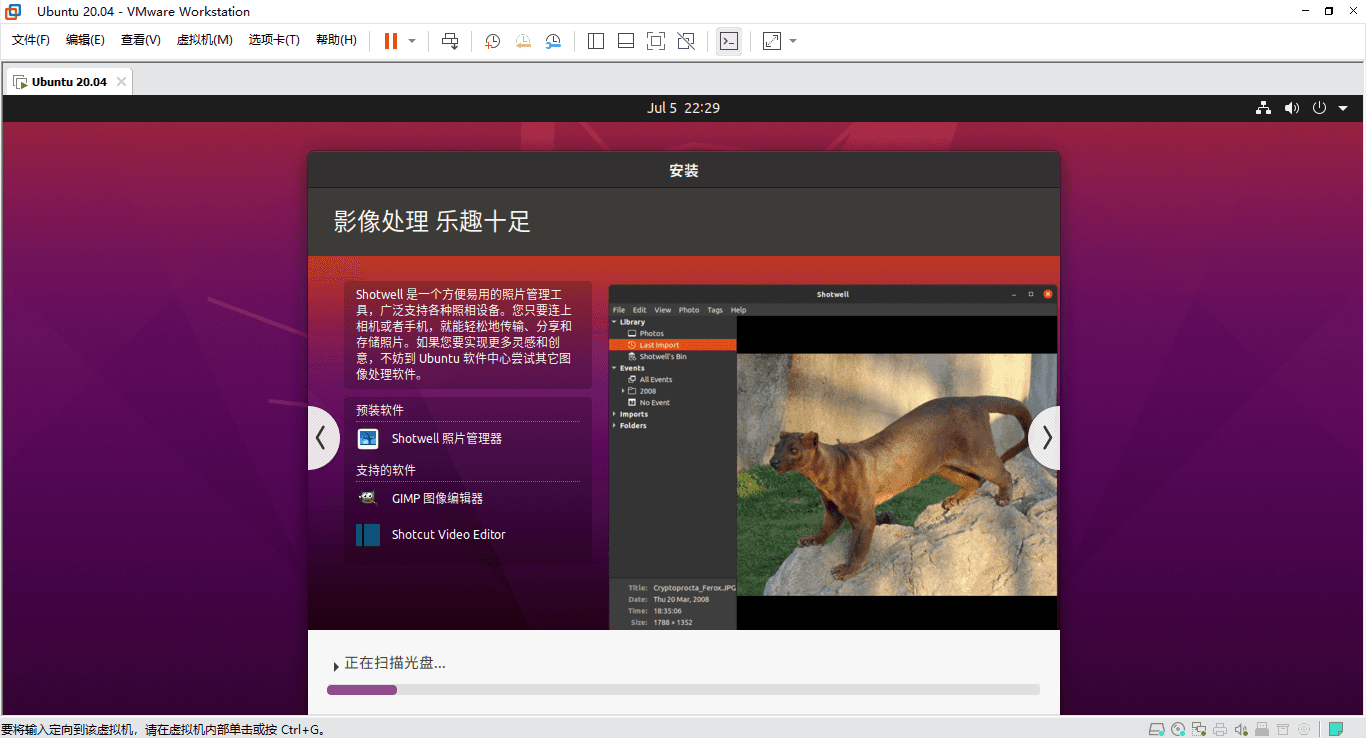Click the Jul 5 22:29 clock
The image size is (1366, 738).
(683, 108)
